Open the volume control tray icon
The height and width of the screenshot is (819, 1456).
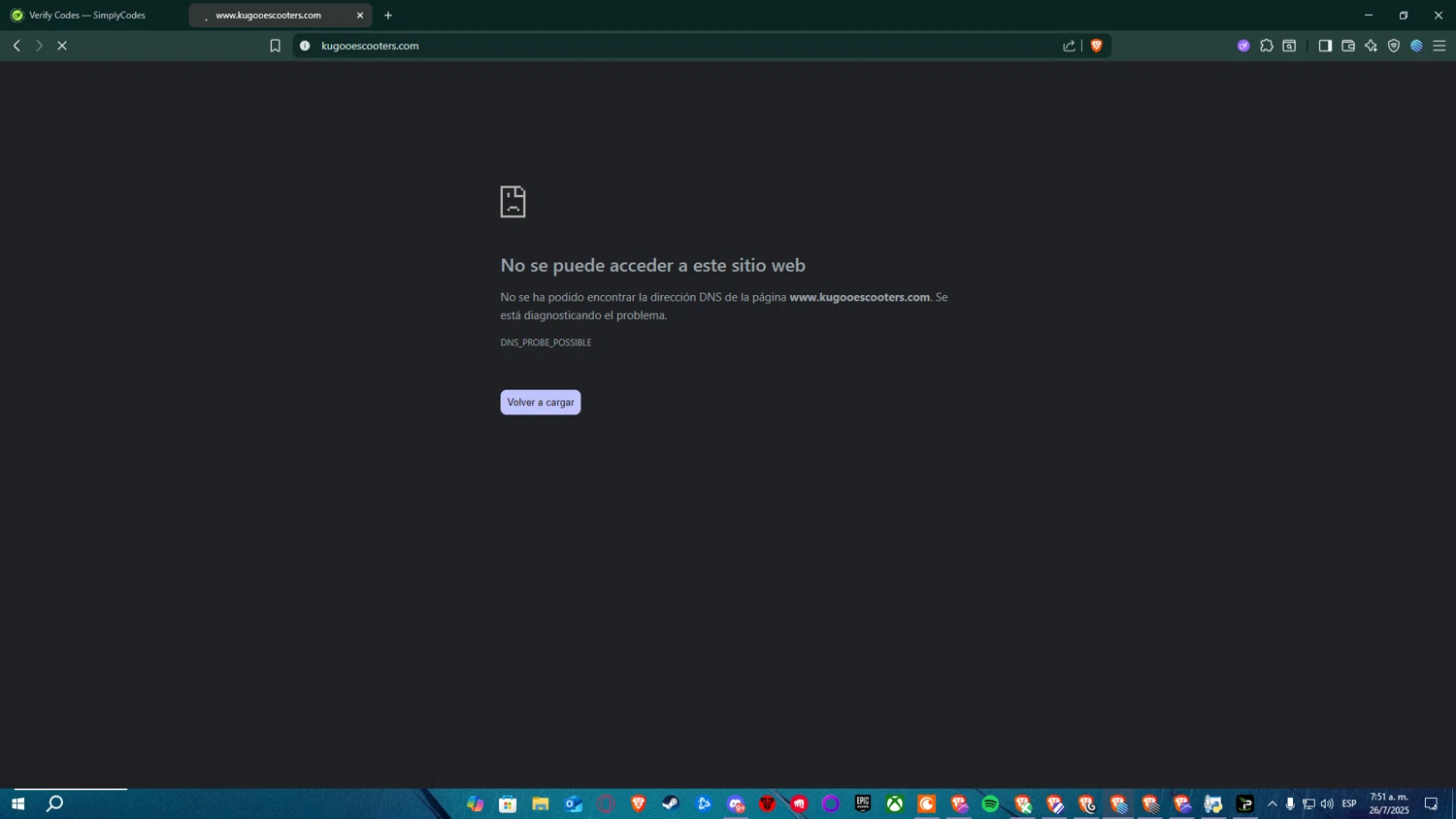click(1327, 803)
